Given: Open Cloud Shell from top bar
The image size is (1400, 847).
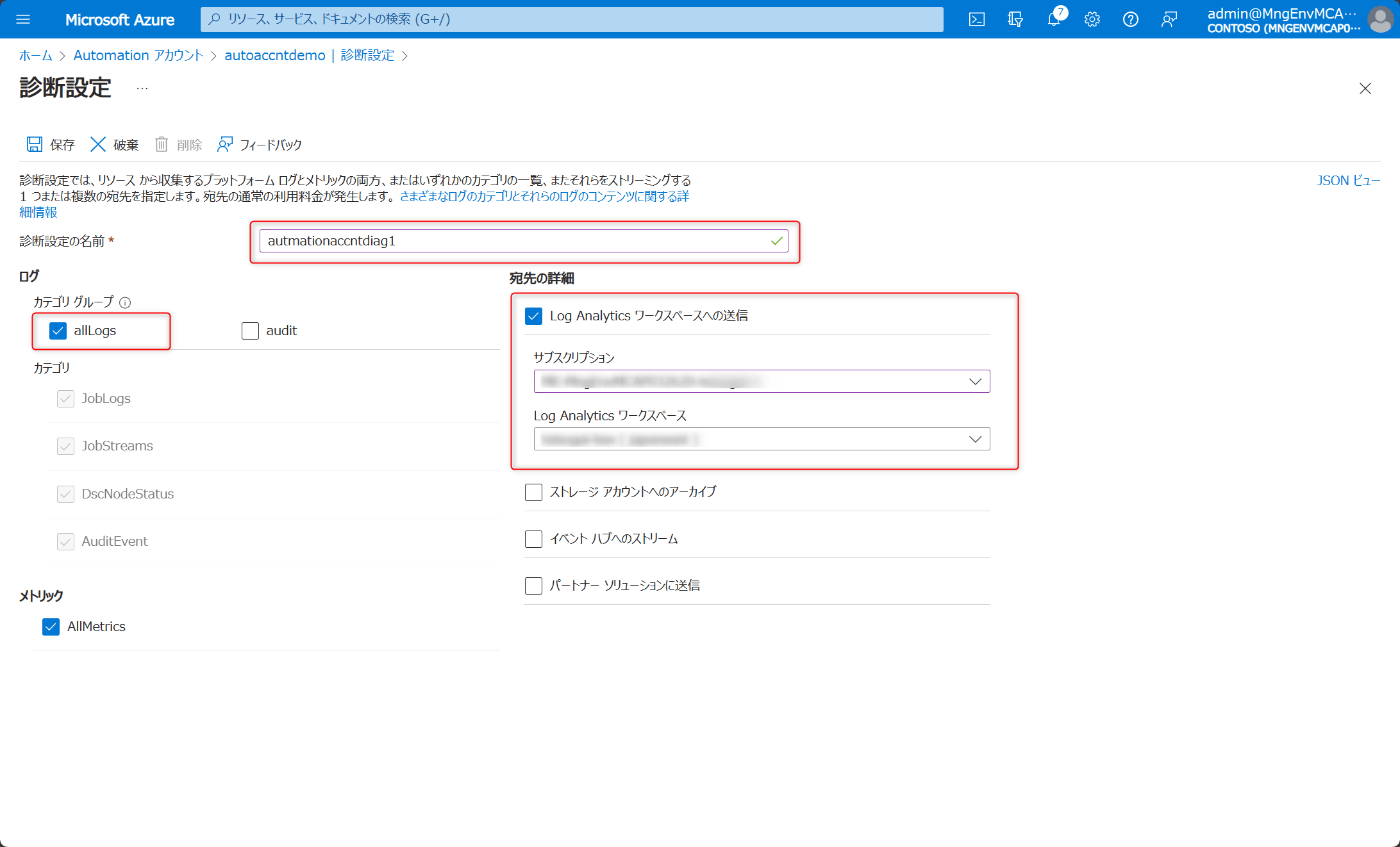Looking at the screenshot, I should coord(977,19).
